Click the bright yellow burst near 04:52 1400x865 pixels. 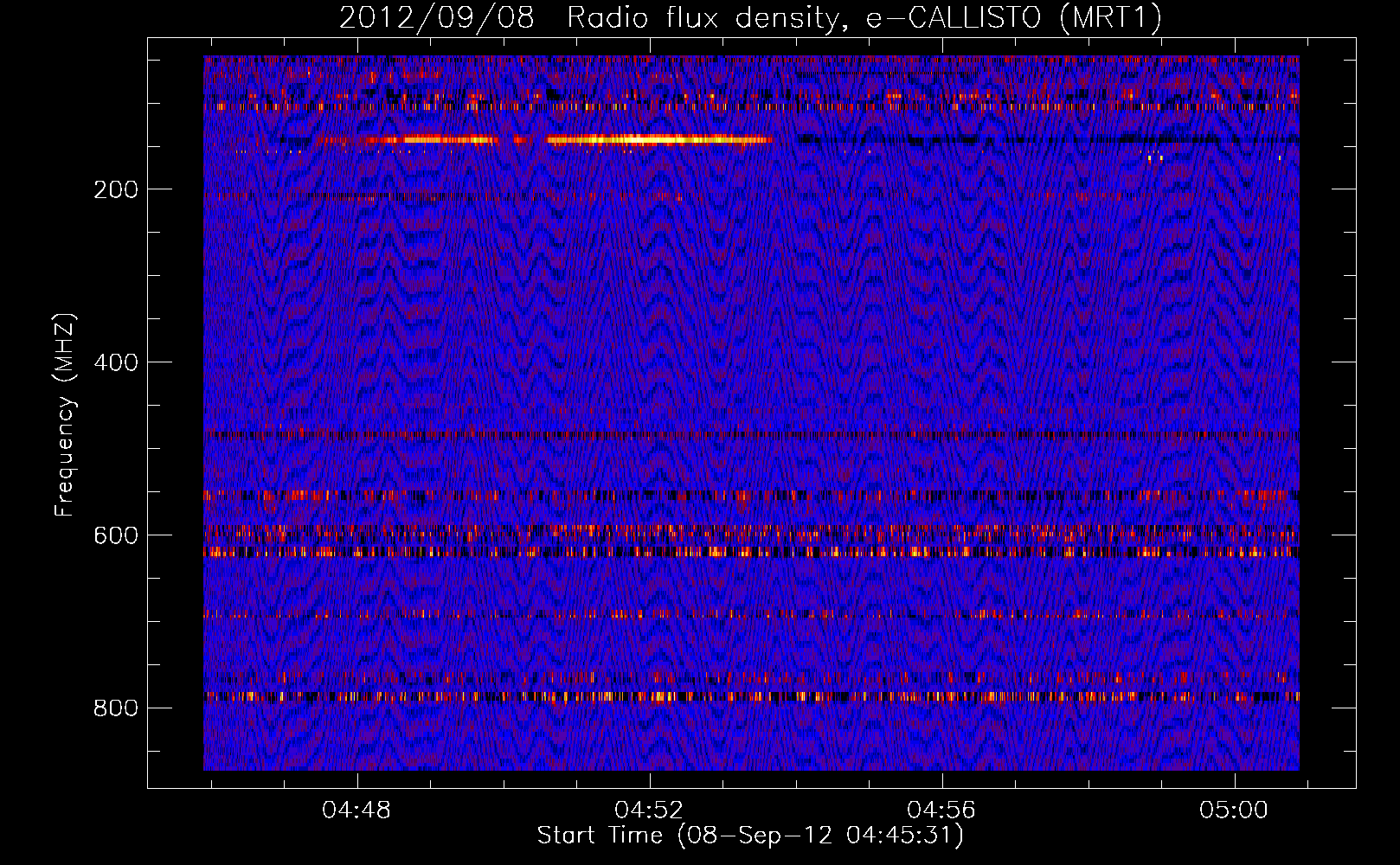[659, 139]
